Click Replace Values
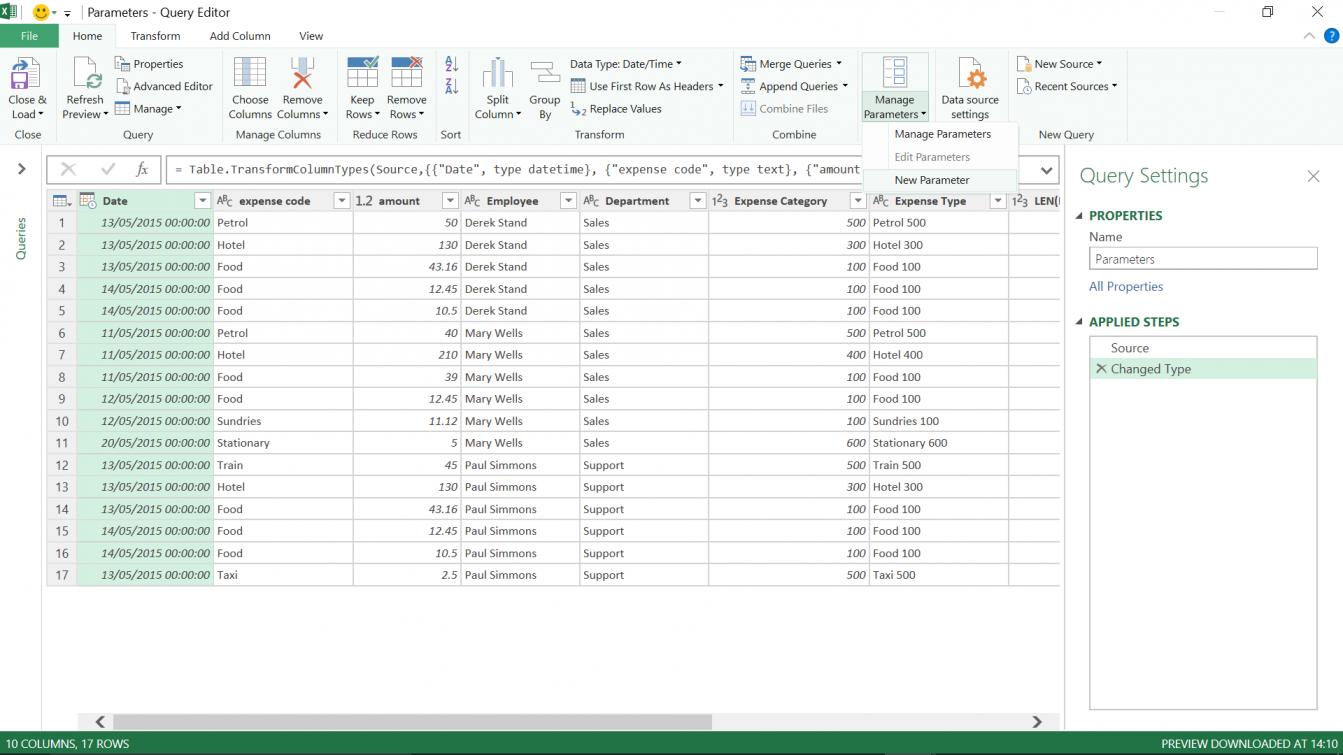The image size is (1343, 755). pyautogui.click(x=616, y=109)
